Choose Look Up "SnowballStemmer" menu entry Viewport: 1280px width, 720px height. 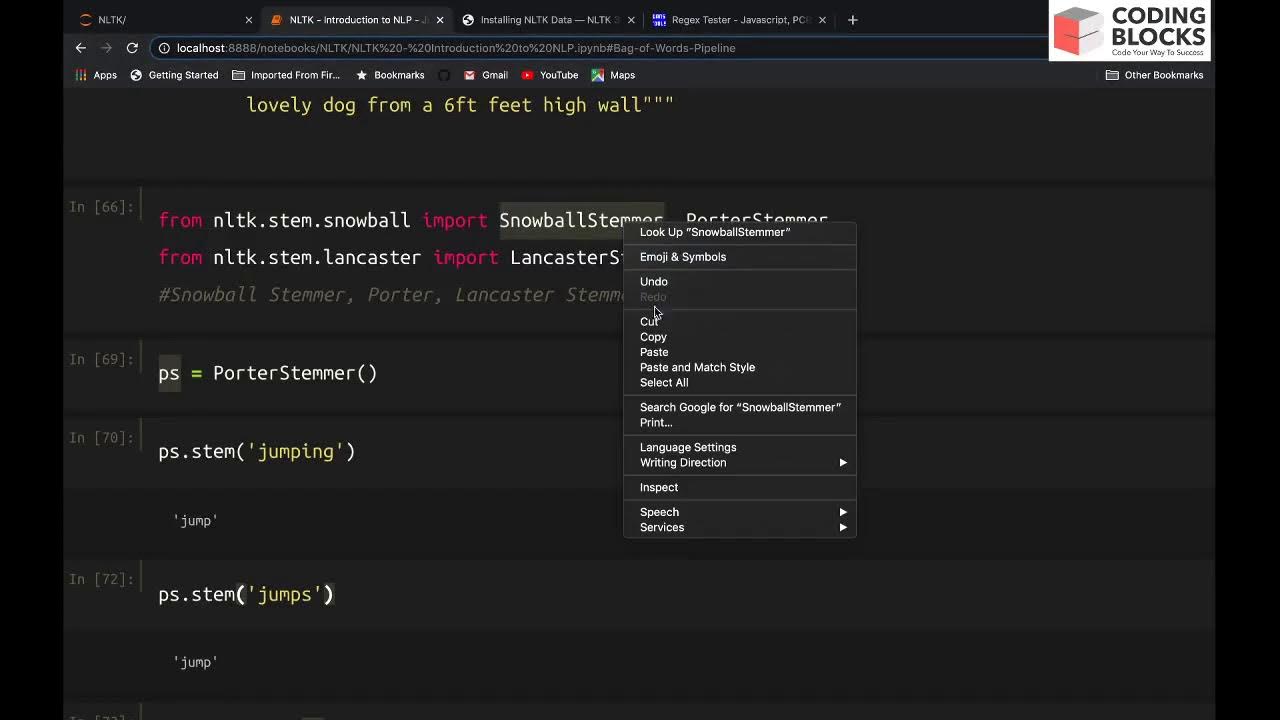tap(740, 232)
